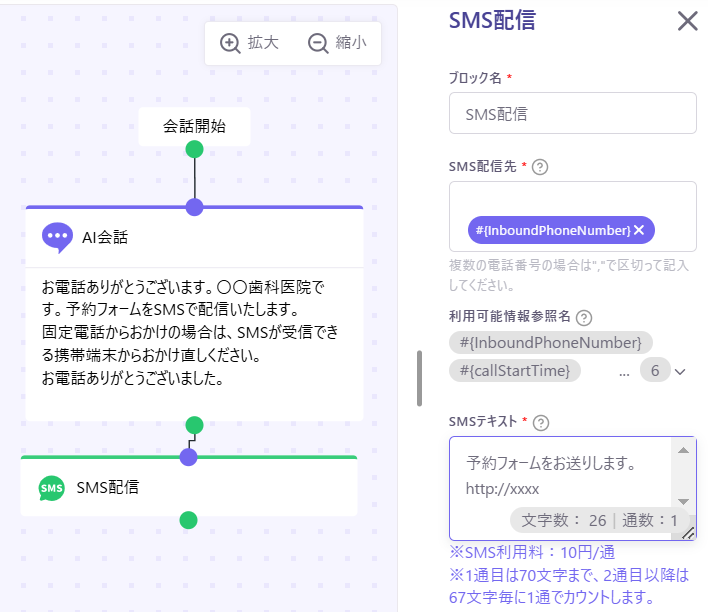Click the 会話開始 start node
708x612 pixels.
click(194, 127)
